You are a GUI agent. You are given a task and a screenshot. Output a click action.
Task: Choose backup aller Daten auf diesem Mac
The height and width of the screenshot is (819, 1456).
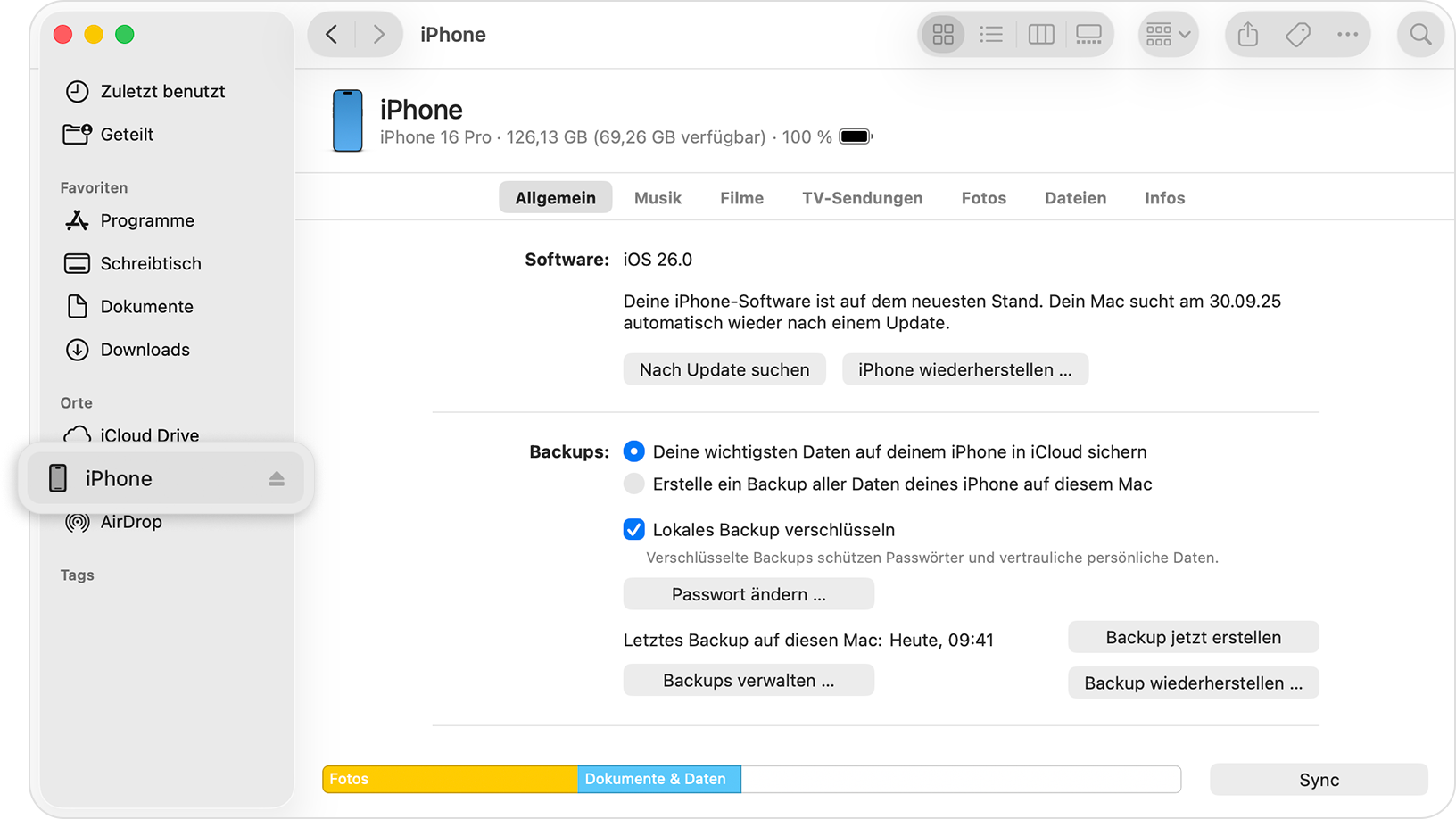[x=633, y=484]
